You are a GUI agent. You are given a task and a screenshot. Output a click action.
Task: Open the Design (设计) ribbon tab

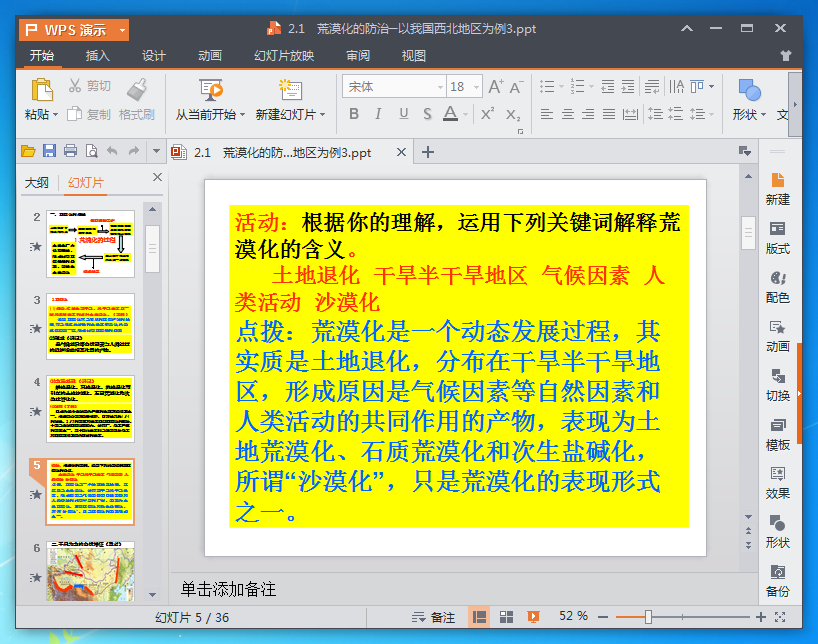tap(153, 55)
